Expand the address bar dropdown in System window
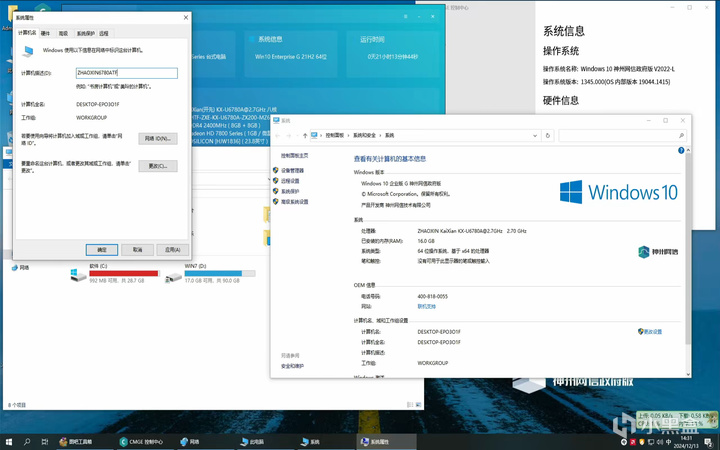The height and width of the screenshot is (450, 720). point(534,135)
